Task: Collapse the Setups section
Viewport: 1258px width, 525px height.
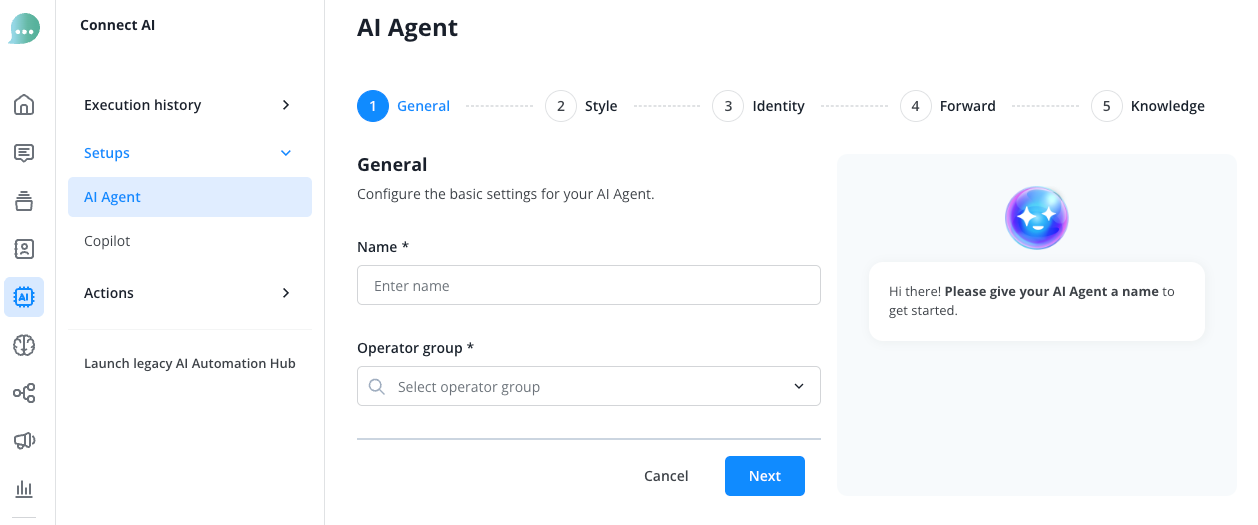Action: point(188,153)
